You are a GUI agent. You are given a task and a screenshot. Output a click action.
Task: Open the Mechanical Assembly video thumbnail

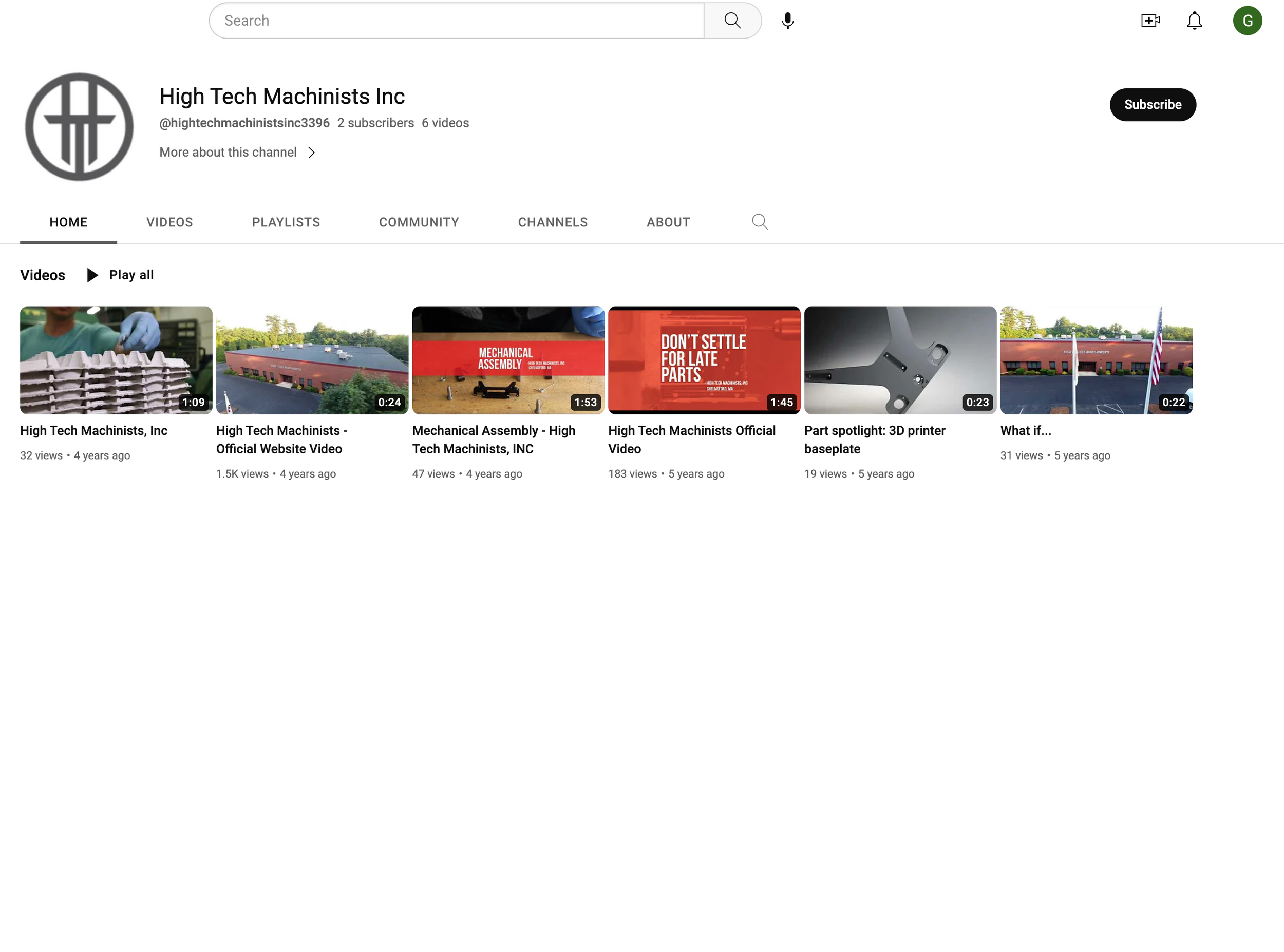click(x=508, y=359)
